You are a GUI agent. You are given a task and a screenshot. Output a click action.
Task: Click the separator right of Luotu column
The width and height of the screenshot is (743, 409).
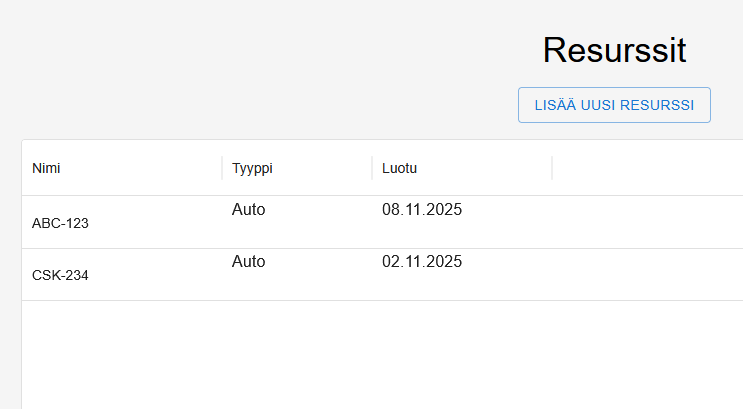[552, 168]
